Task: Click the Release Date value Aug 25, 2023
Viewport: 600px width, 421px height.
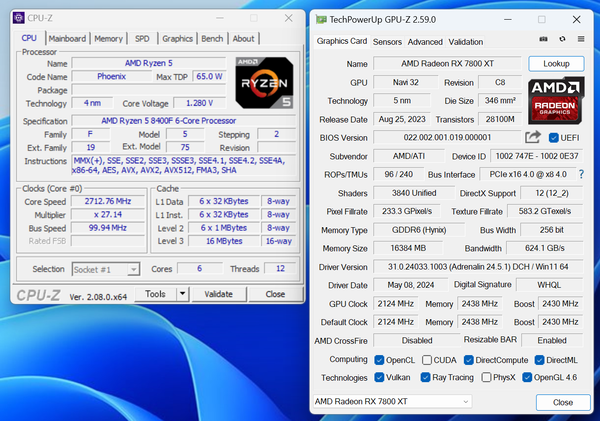Action: (402, 119)
